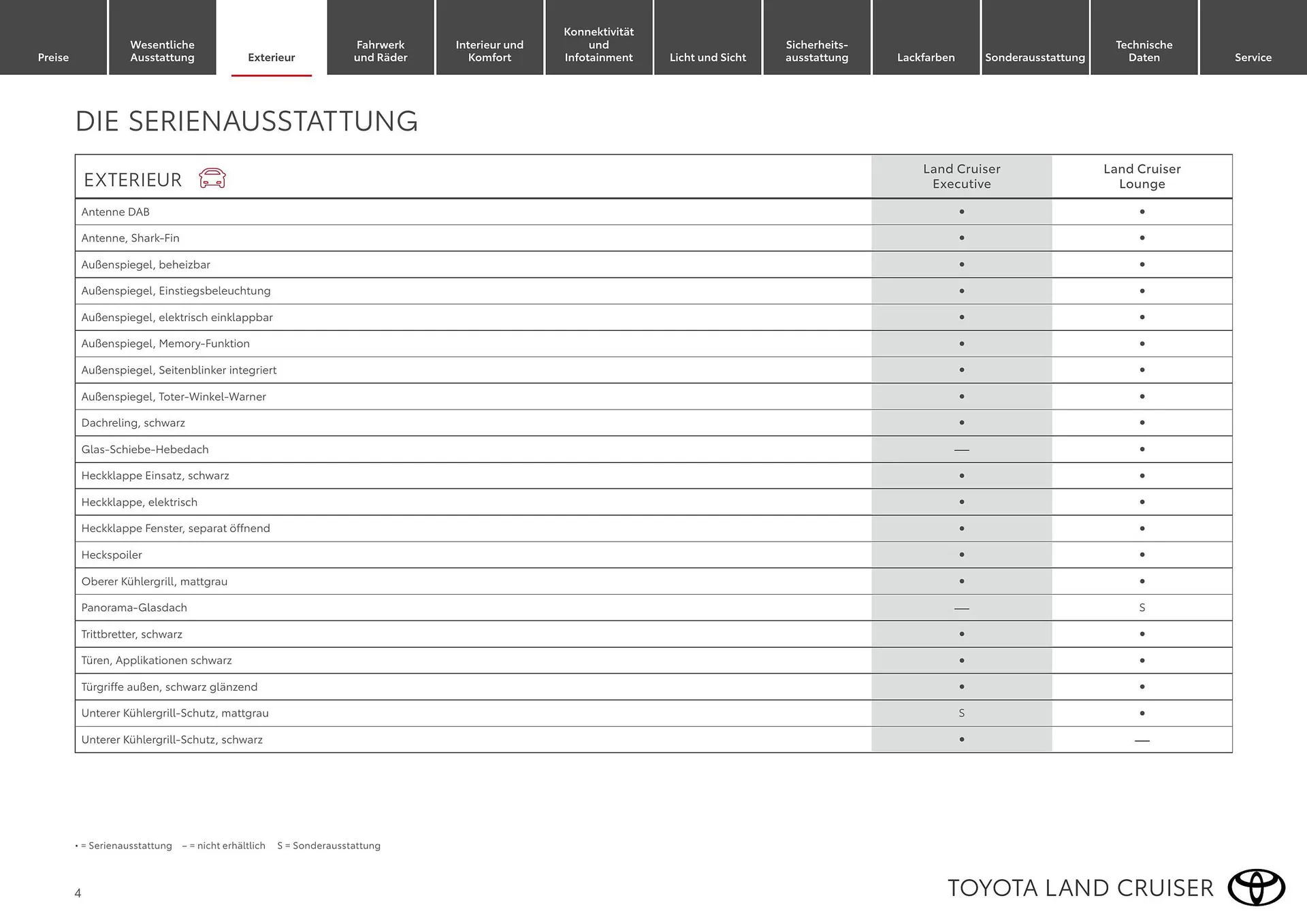This screenshot has height=924, width=1307.
Task: Switch to Wesentliche Ausstattung
Action: (x=162, y=51)
